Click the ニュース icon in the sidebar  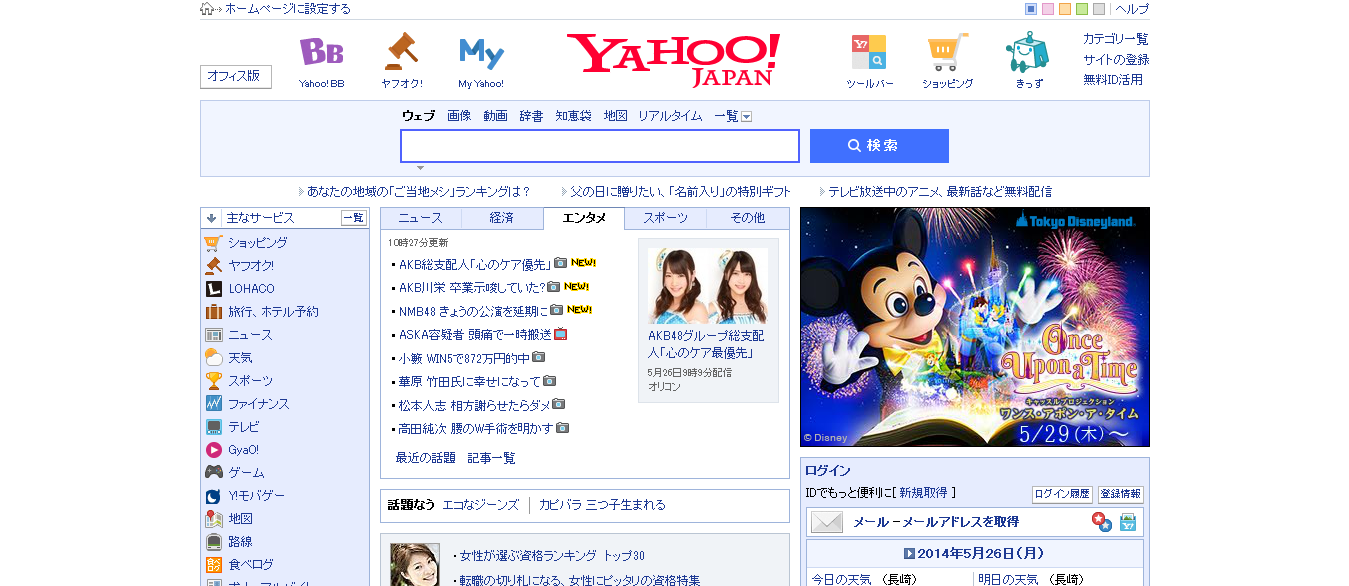pyautogui.click(x=213, y=335)
